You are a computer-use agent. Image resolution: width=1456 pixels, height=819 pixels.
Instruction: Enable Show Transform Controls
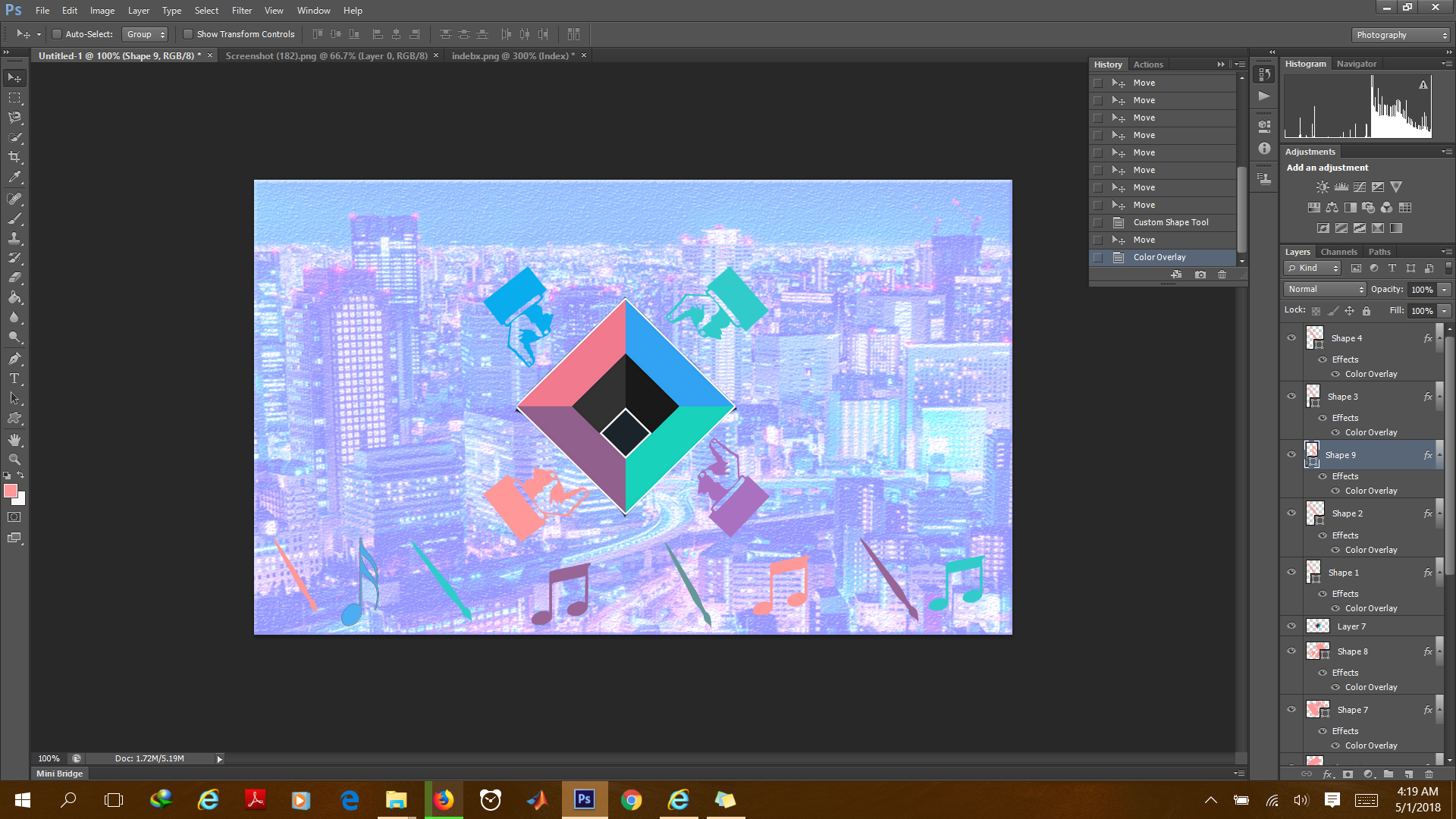(188, 34)
